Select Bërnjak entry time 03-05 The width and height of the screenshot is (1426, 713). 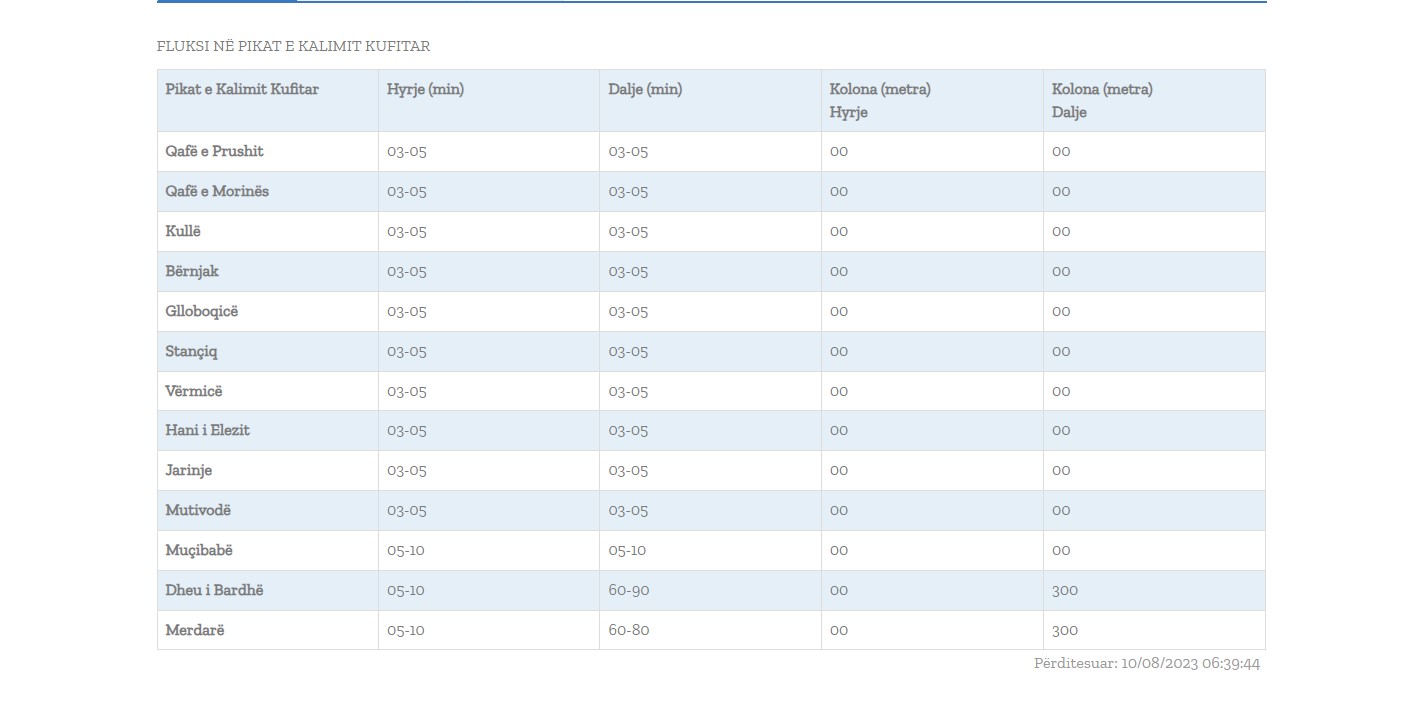tap(407, 271)
